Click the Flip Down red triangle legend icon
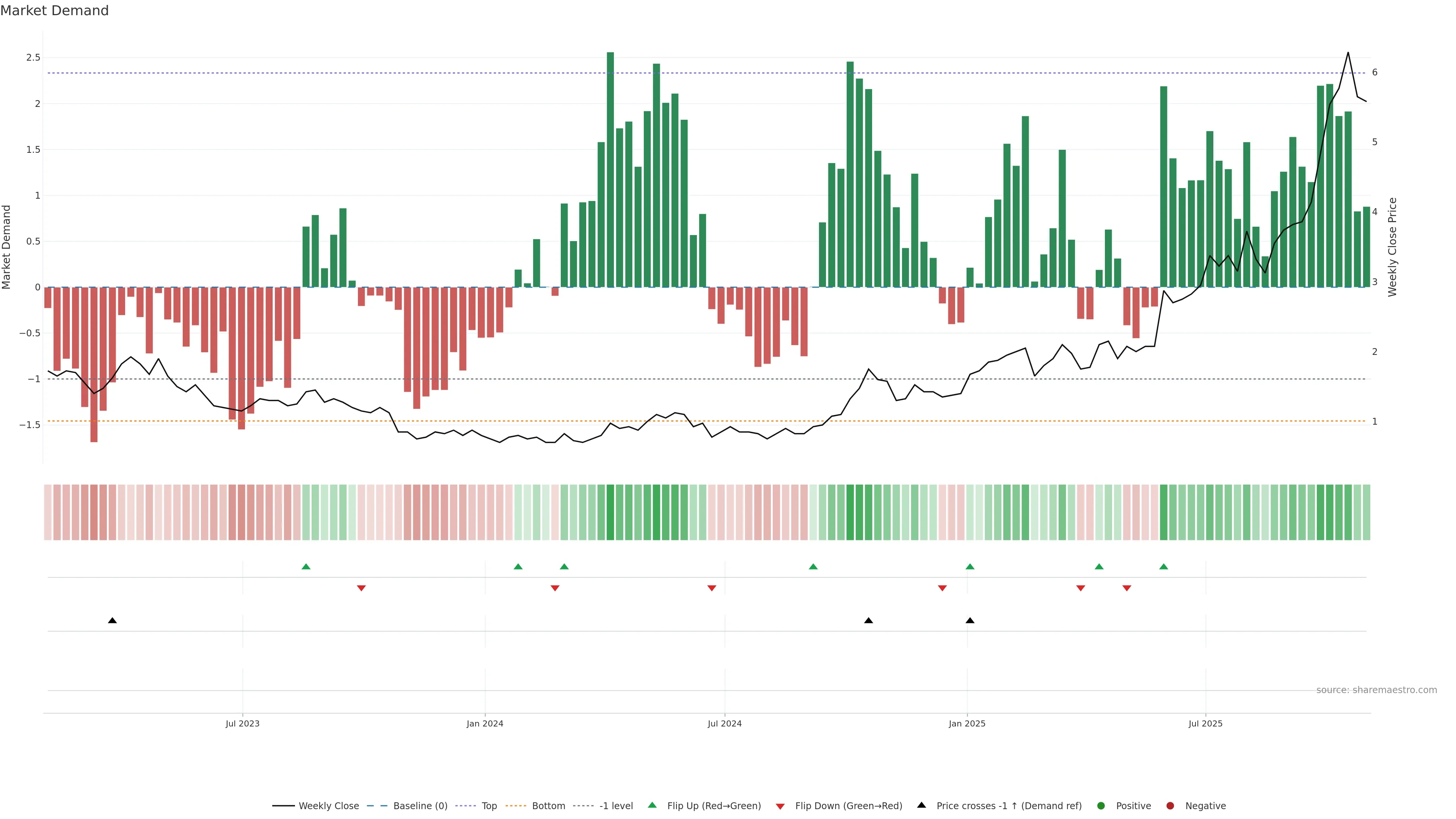Image resolution: width=1456 pixels, height=819 pixels. tap(780, 806)
